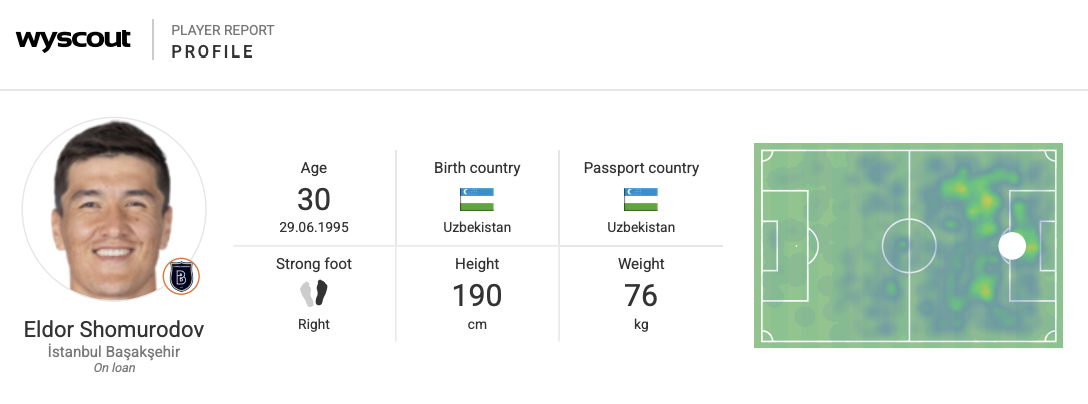The height and width of the screenshot is (404, 1088).
Task: Click the PLAYER REPORT label
Action: coord(222,30)
